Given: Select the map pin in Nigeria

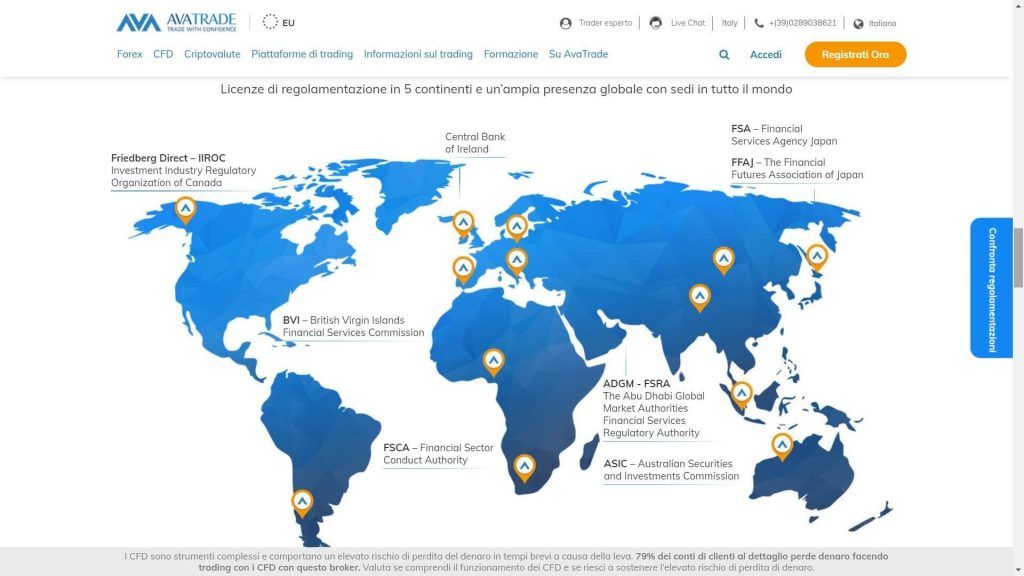Looking at the screenshot, I should click(493, 362).
